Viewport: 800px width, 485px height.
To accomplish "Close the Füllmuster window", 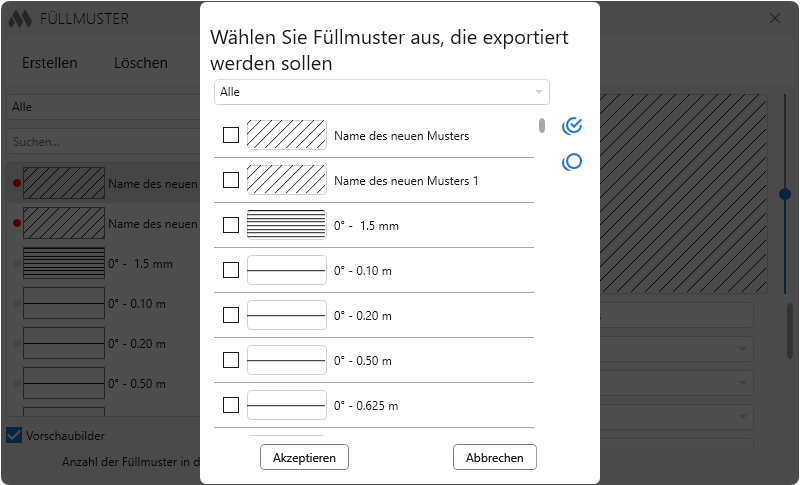I will click(774, 19).
